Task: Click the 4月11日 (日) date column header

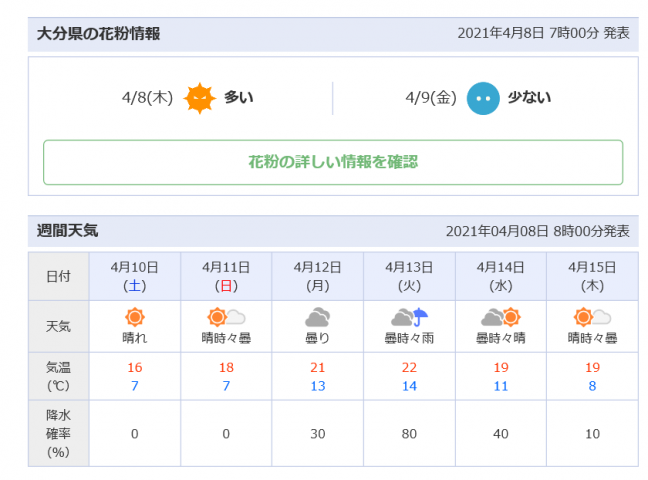Action: click(226, 276)
